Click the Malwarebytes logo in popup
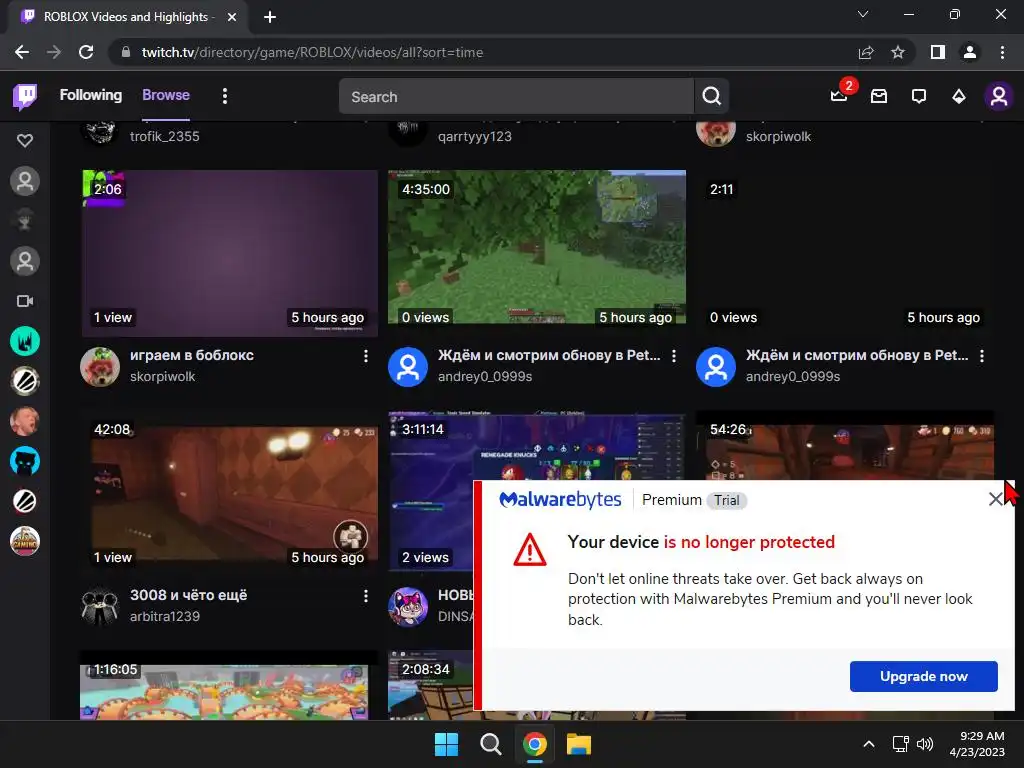Image resolution: width=1024 pixels, height=768 pixels. click(560, 500)
